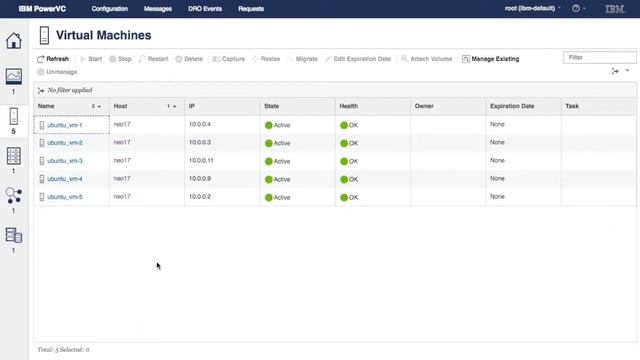Open the ubuntu_vm-3 link
The image size is (640, 360).
64,161
